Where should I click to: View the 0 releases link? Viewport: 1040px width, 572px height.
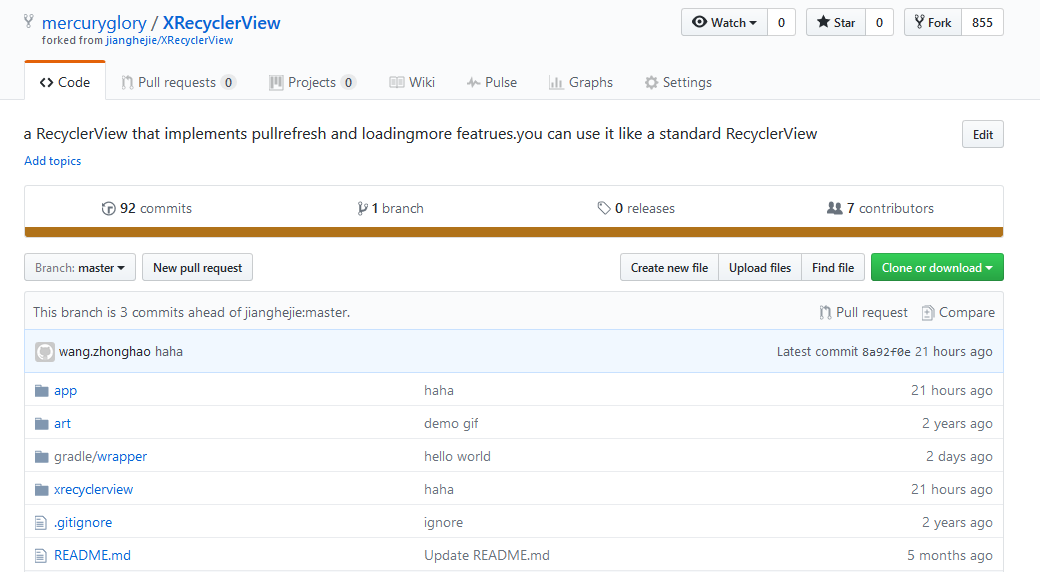635,208
